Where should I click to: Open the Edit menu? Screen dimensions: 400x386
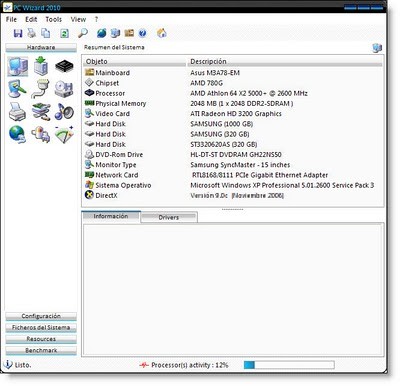coord(31,19)
